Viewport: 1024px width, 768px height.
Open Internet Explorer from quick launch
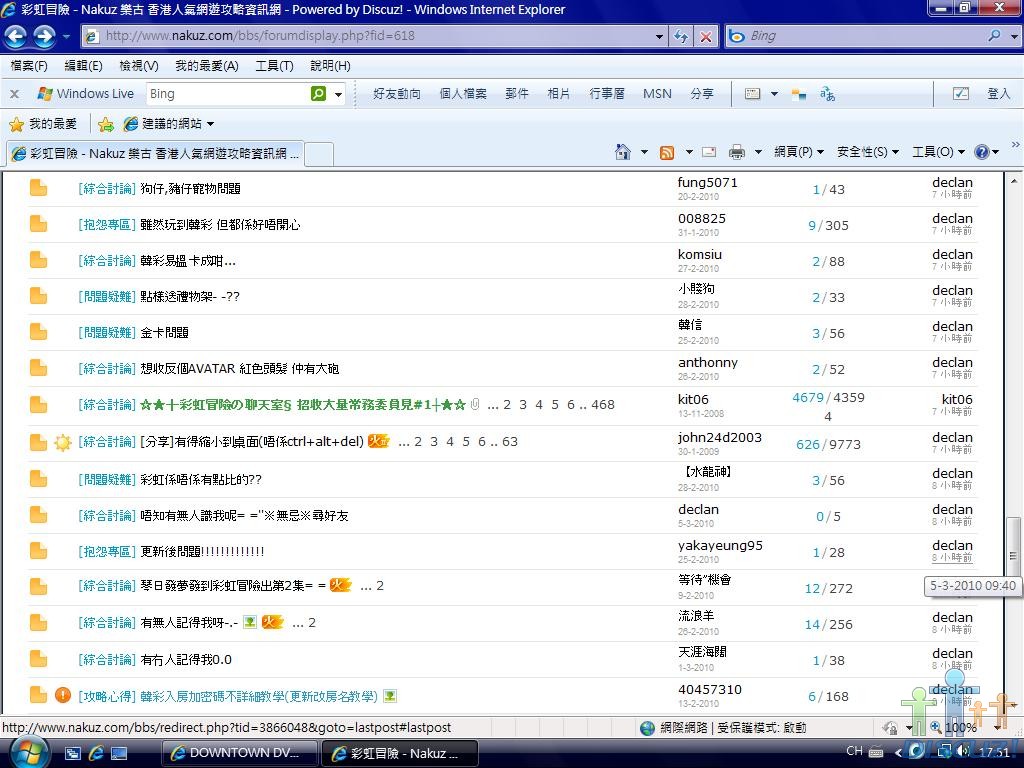click(96, 753)
